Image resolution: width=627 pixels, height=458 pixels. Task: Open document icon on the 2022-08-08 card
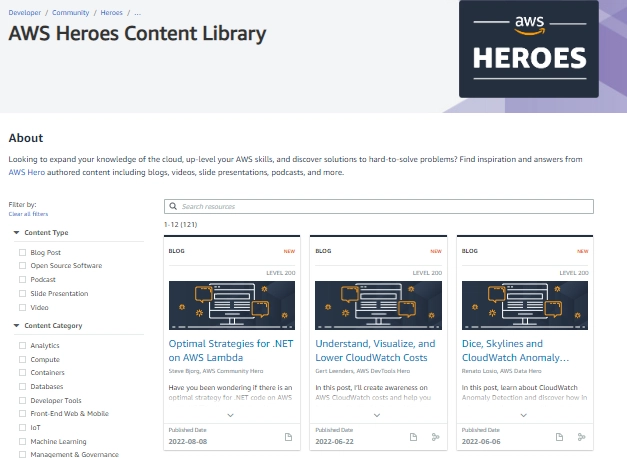pos(288,437)
